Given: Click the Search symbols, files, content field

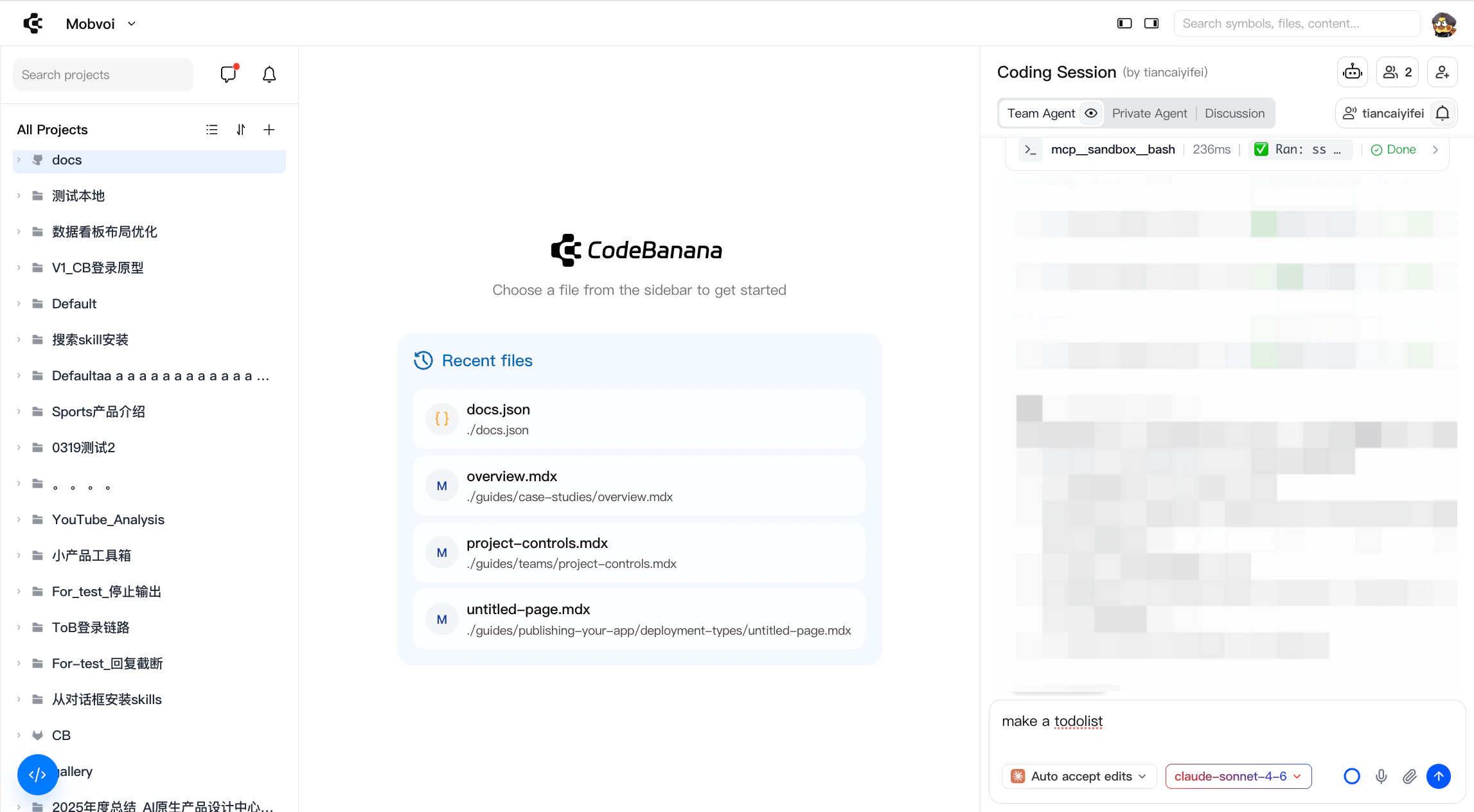Looking at the screenshot, I should (x=1297, y=24).
